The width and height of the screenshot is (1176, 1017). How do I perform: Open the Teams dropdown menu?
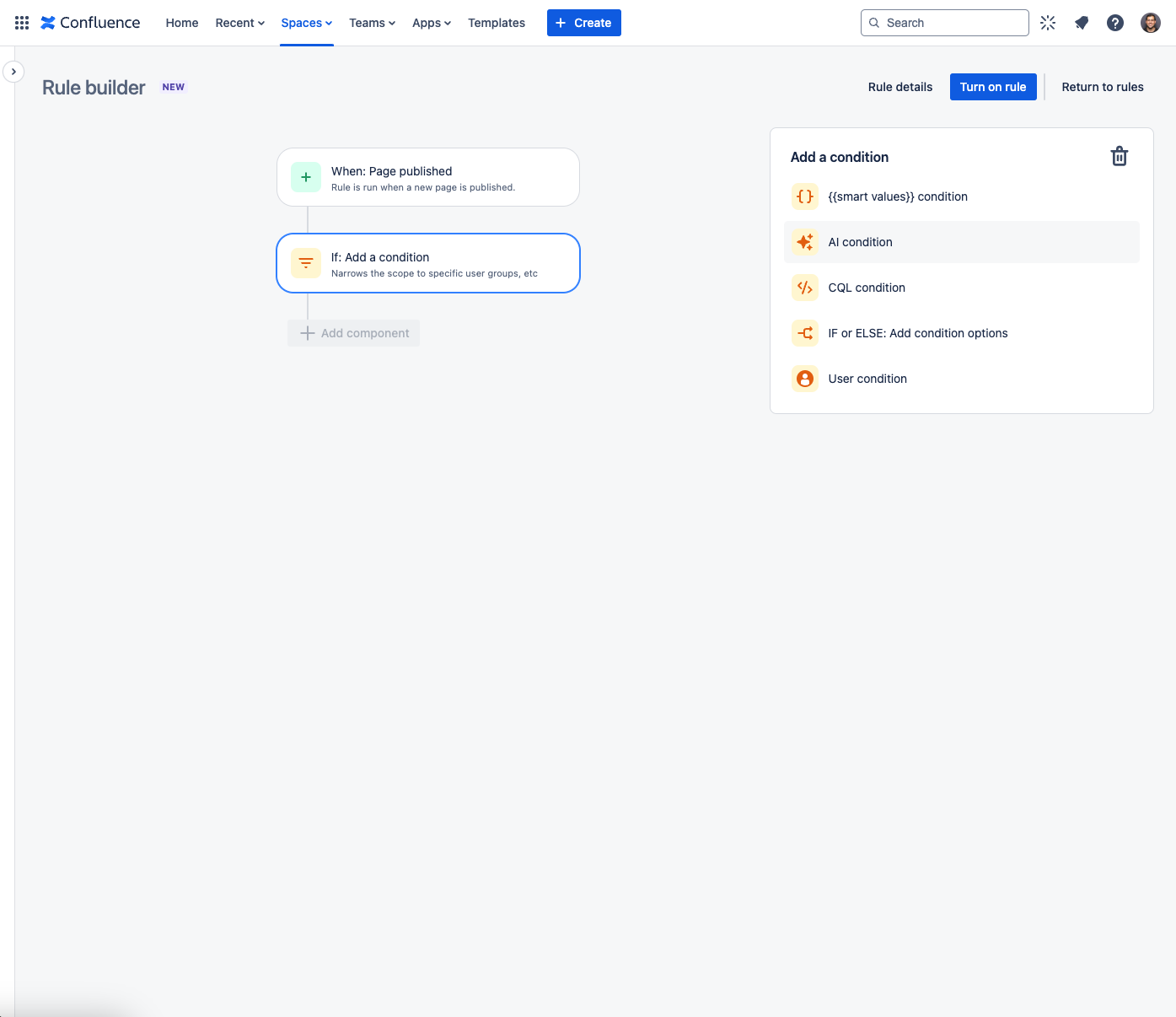(x=372, y=23)
